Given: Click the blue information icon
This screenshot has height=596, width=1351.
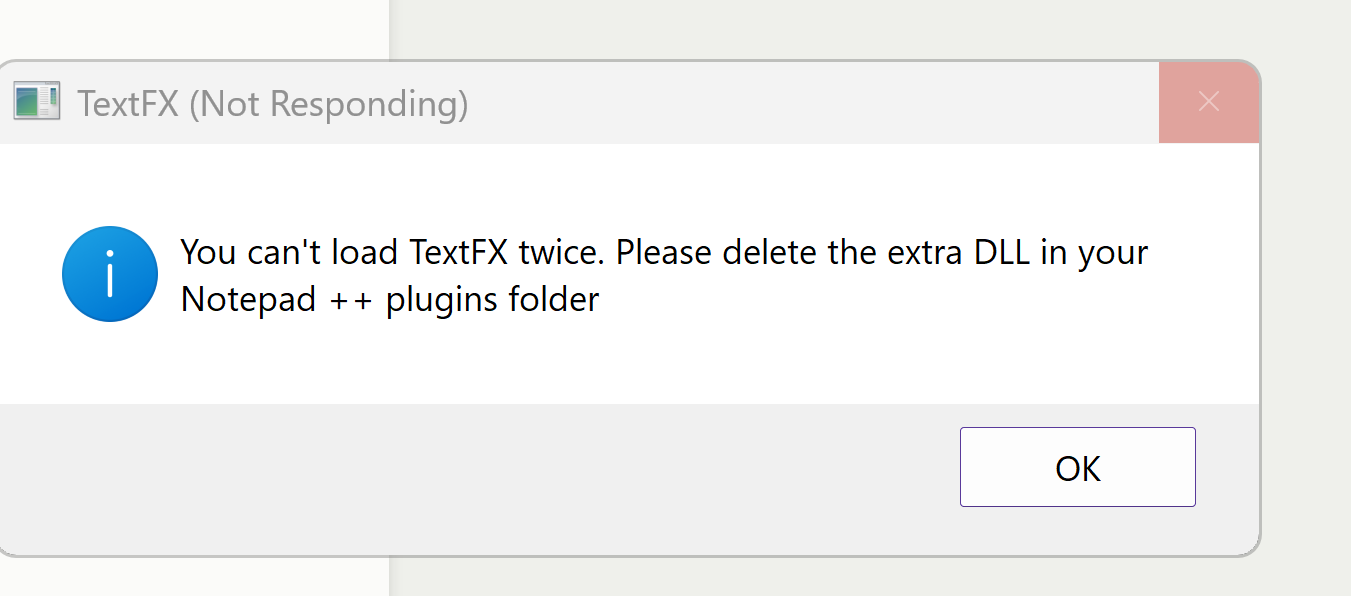Looking at the screenshot, I should [x=110, y=274].
